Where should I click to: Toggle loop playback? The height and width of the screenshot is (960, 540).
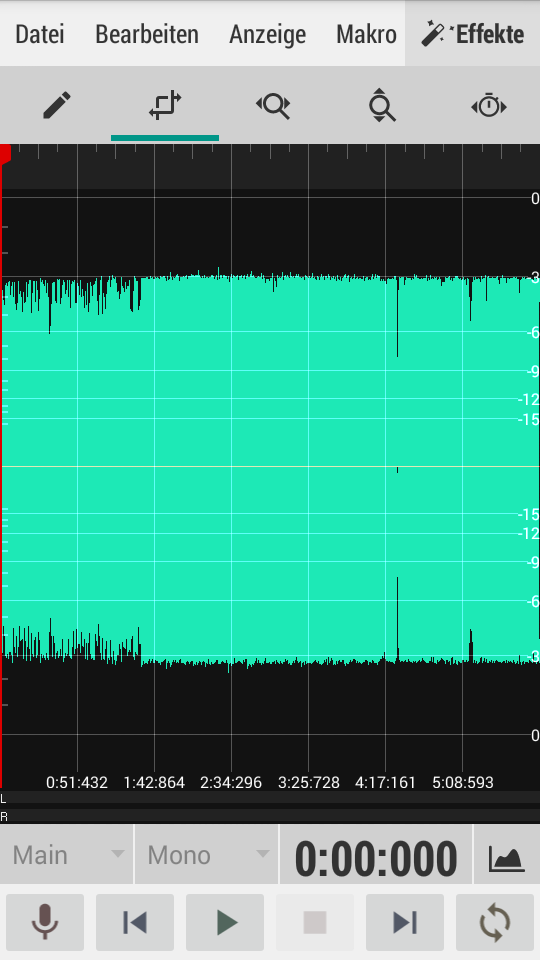pos(495,922)
